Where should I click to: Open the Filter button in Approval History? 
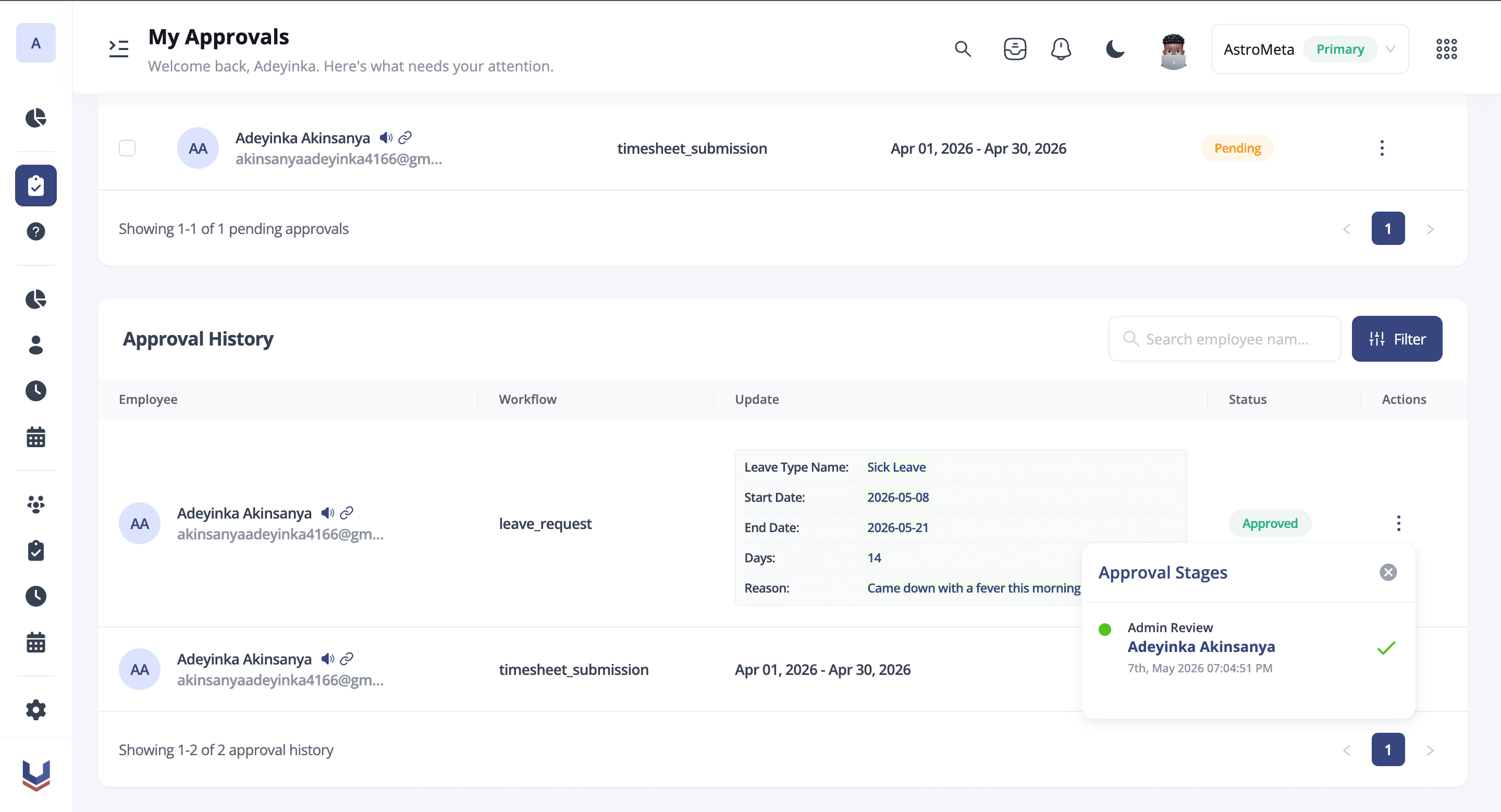(1397, 338)
